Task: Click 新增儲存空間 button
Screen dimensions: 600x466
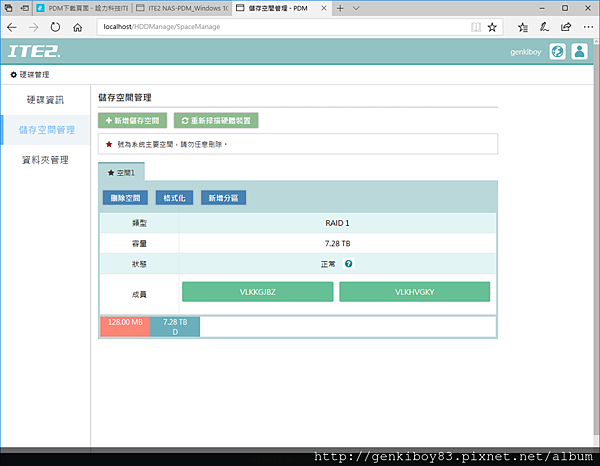Action: click(x=132, y=121)
